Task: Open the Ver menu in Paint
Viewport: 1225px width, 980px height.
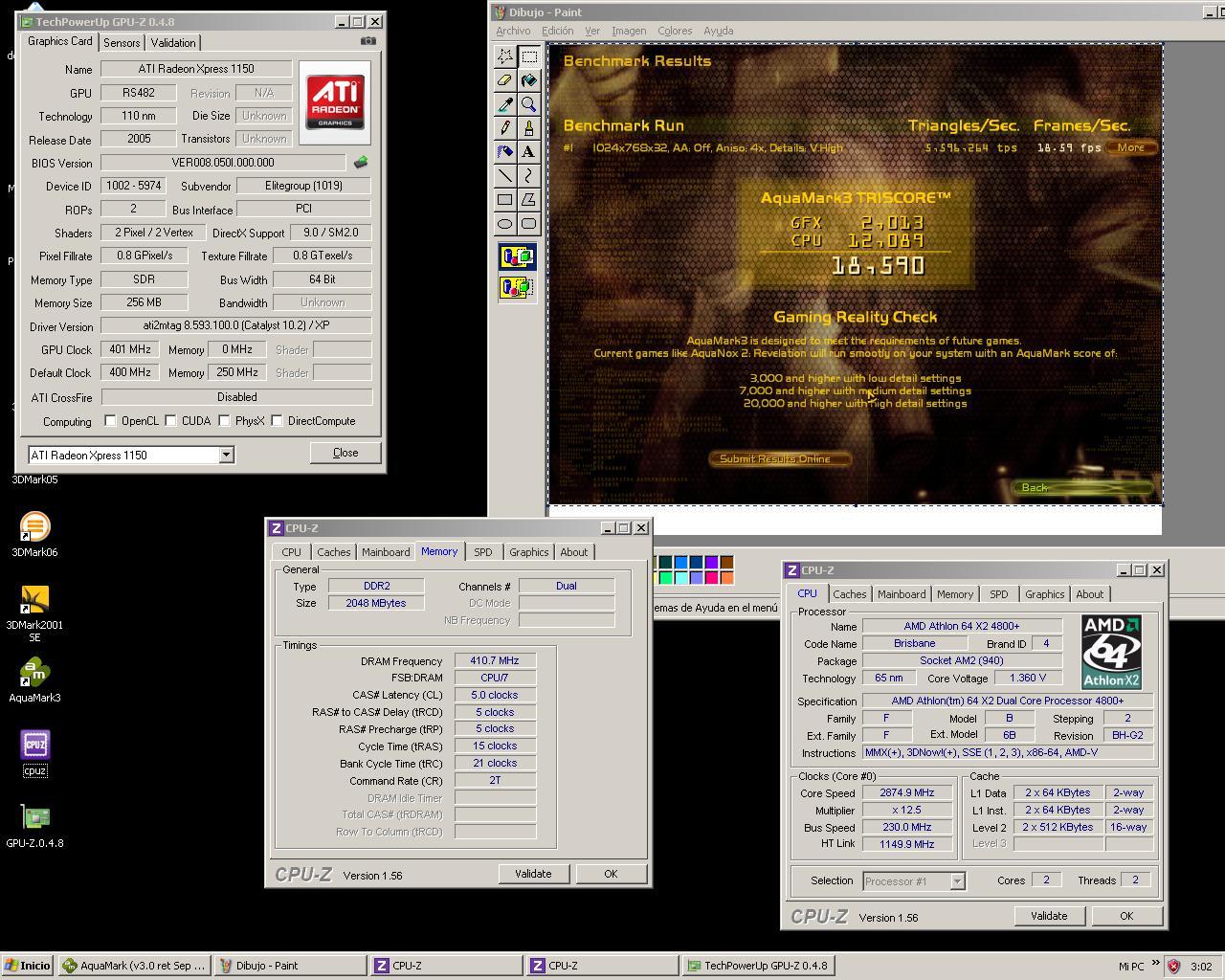Action: pos(592,31)
